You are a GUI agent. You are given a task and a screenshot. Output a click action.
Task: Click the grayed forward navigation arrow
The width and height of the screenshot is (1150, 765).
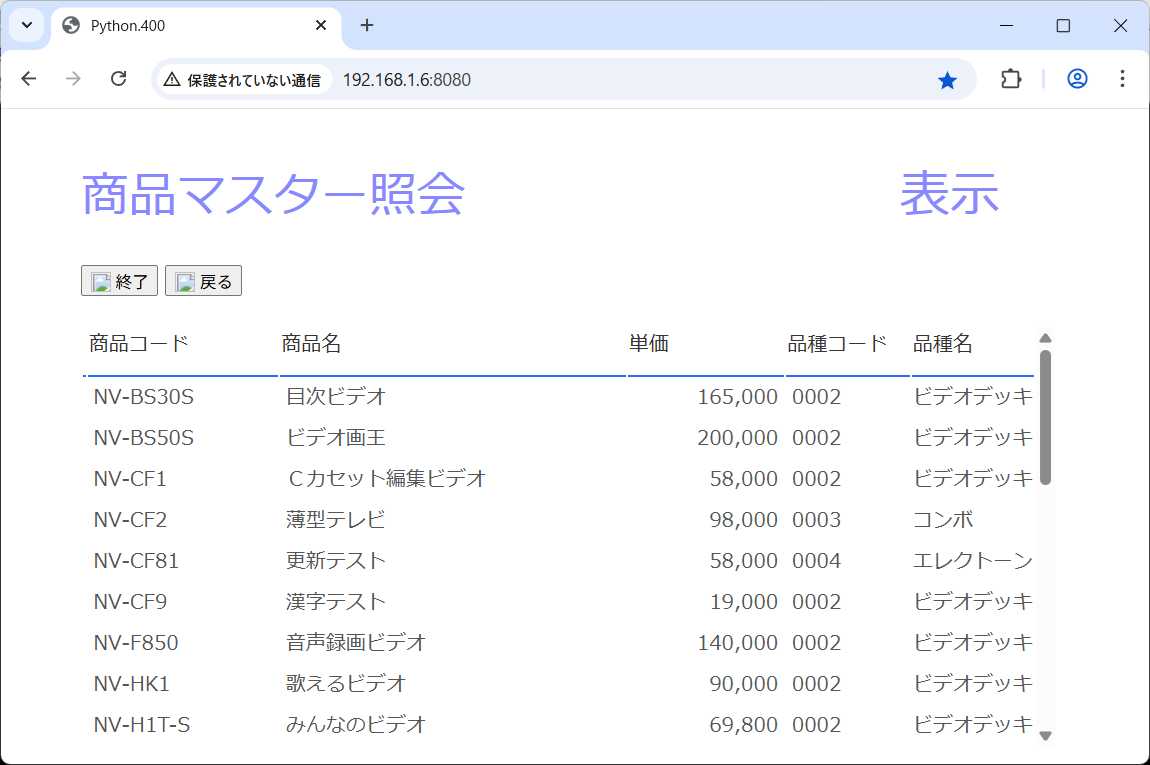pyautogui.click(x=74, y=78)
